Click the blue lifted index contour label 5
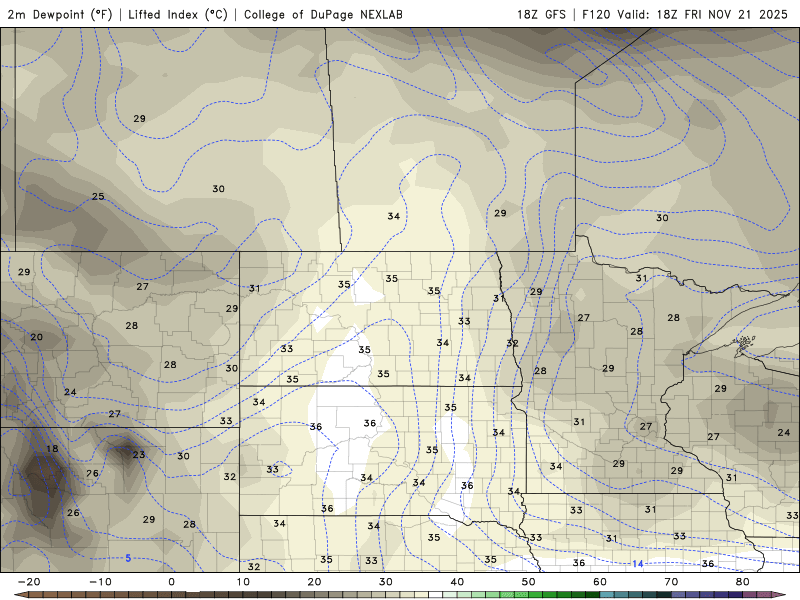This screenshot has height=600, width=800. tap(128, 558)
